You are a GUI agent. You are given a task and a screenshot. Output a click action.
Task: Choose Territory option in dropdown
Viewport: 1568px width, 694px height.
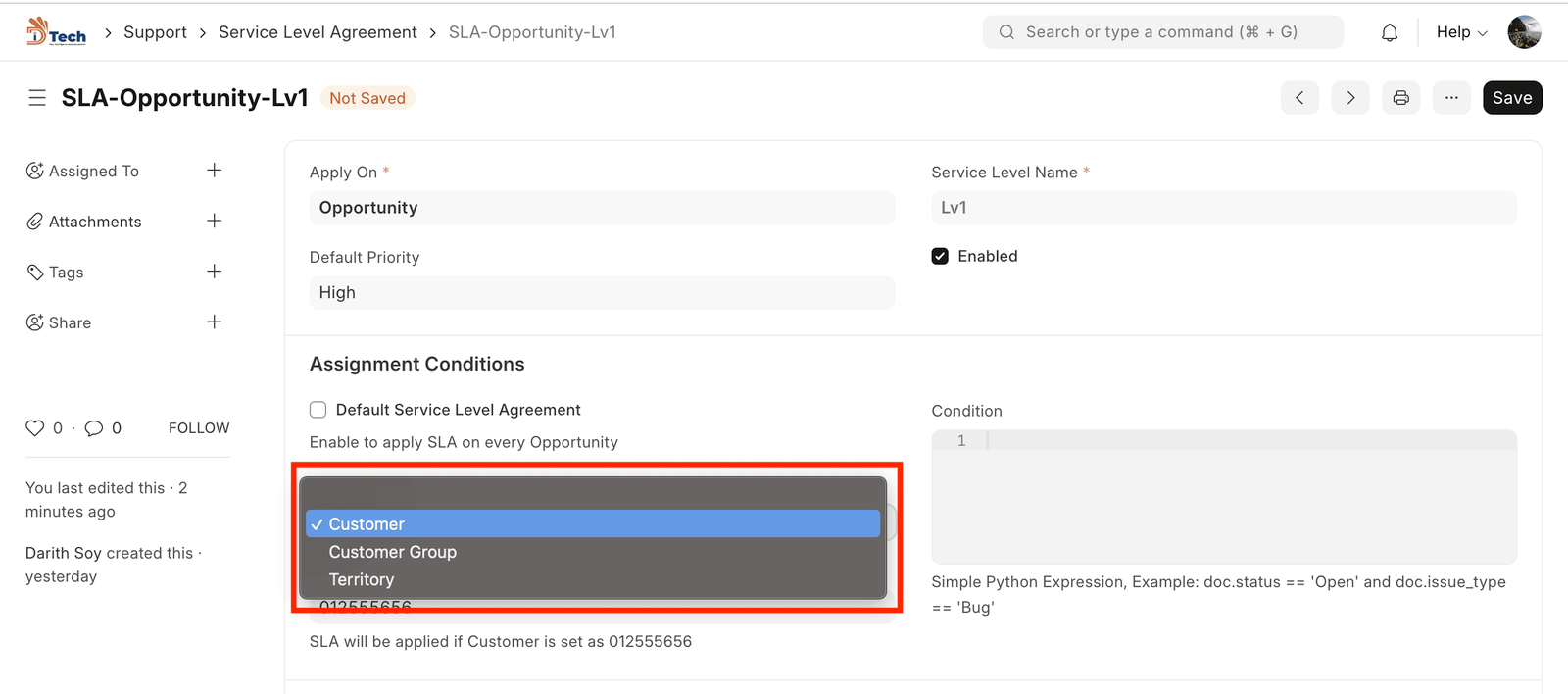tap(362, 579)
